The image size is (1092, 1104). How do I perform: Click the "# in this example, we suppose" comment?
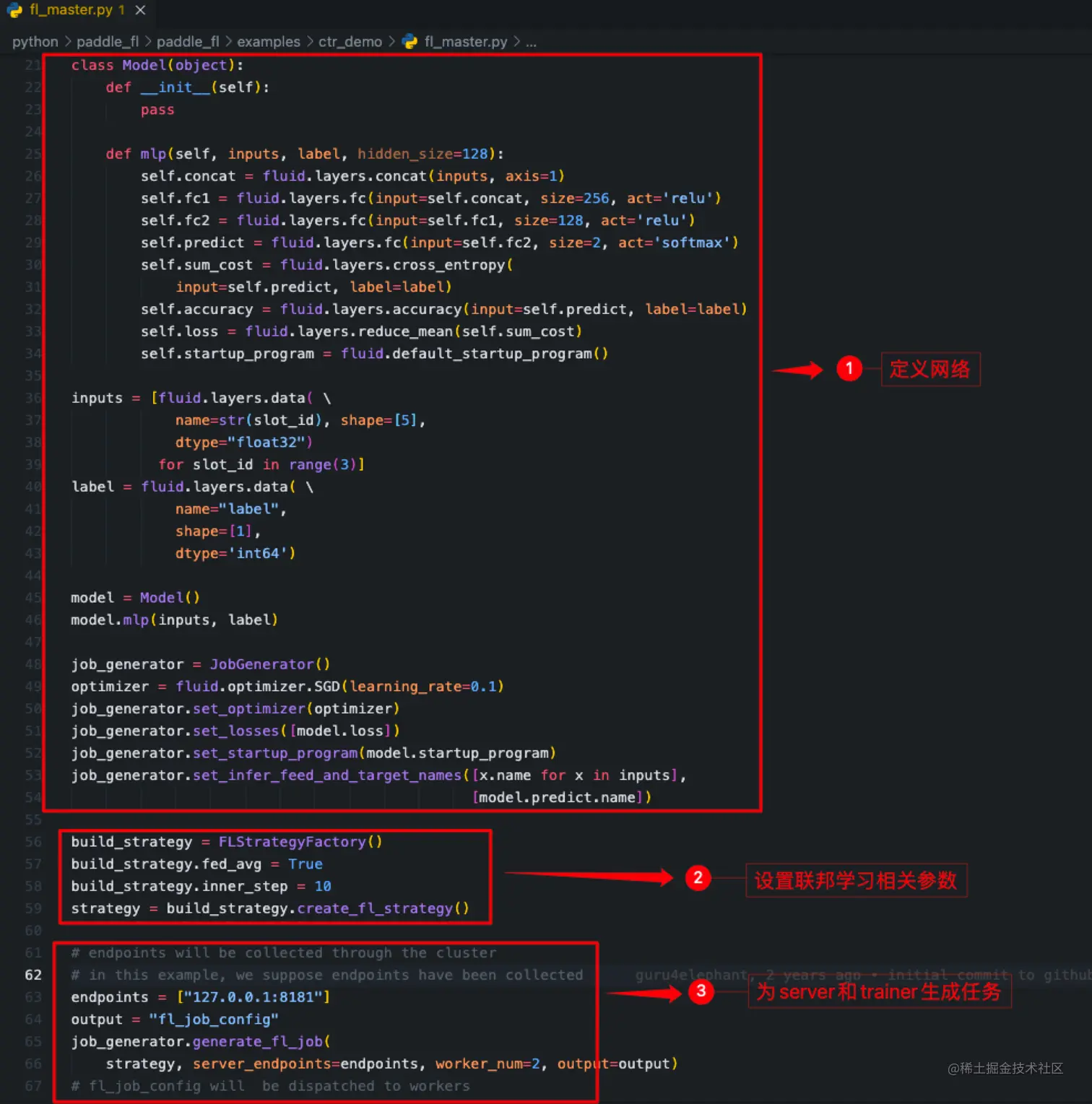pyautogui.click(x=327, y=975)
